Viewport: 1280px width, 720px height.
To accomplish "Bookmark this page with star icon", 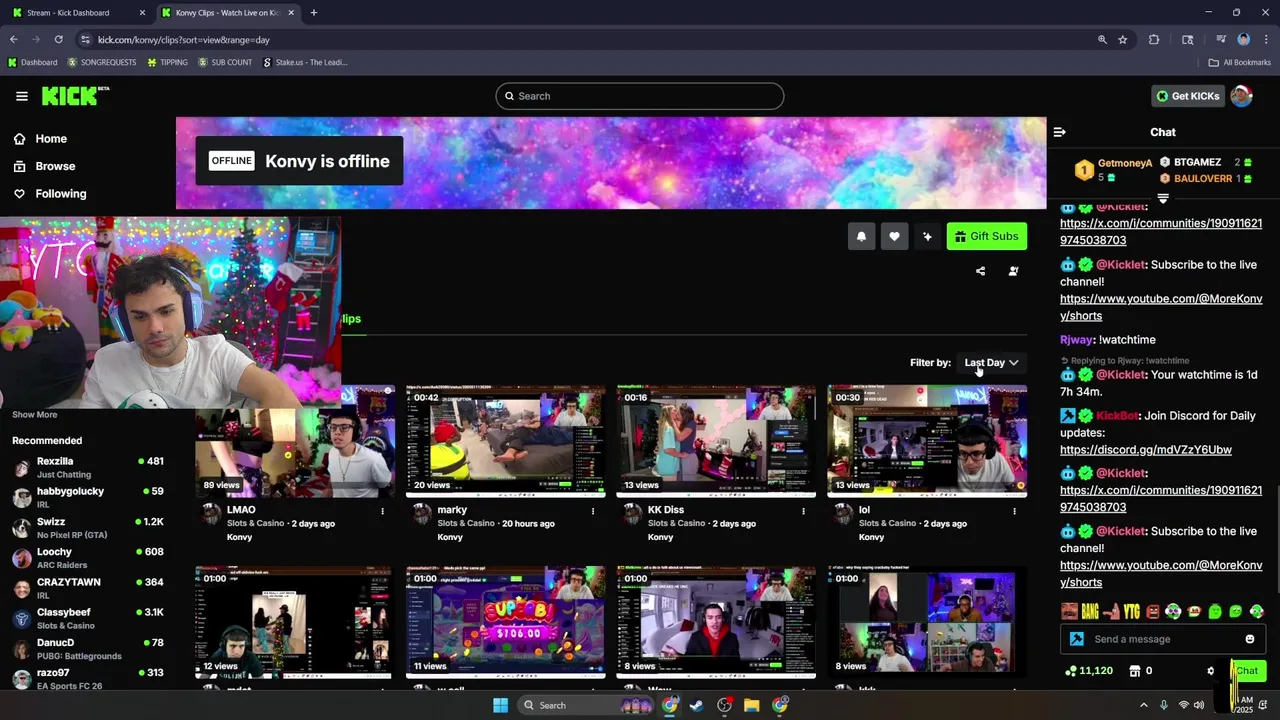I will pos(1123,39).
